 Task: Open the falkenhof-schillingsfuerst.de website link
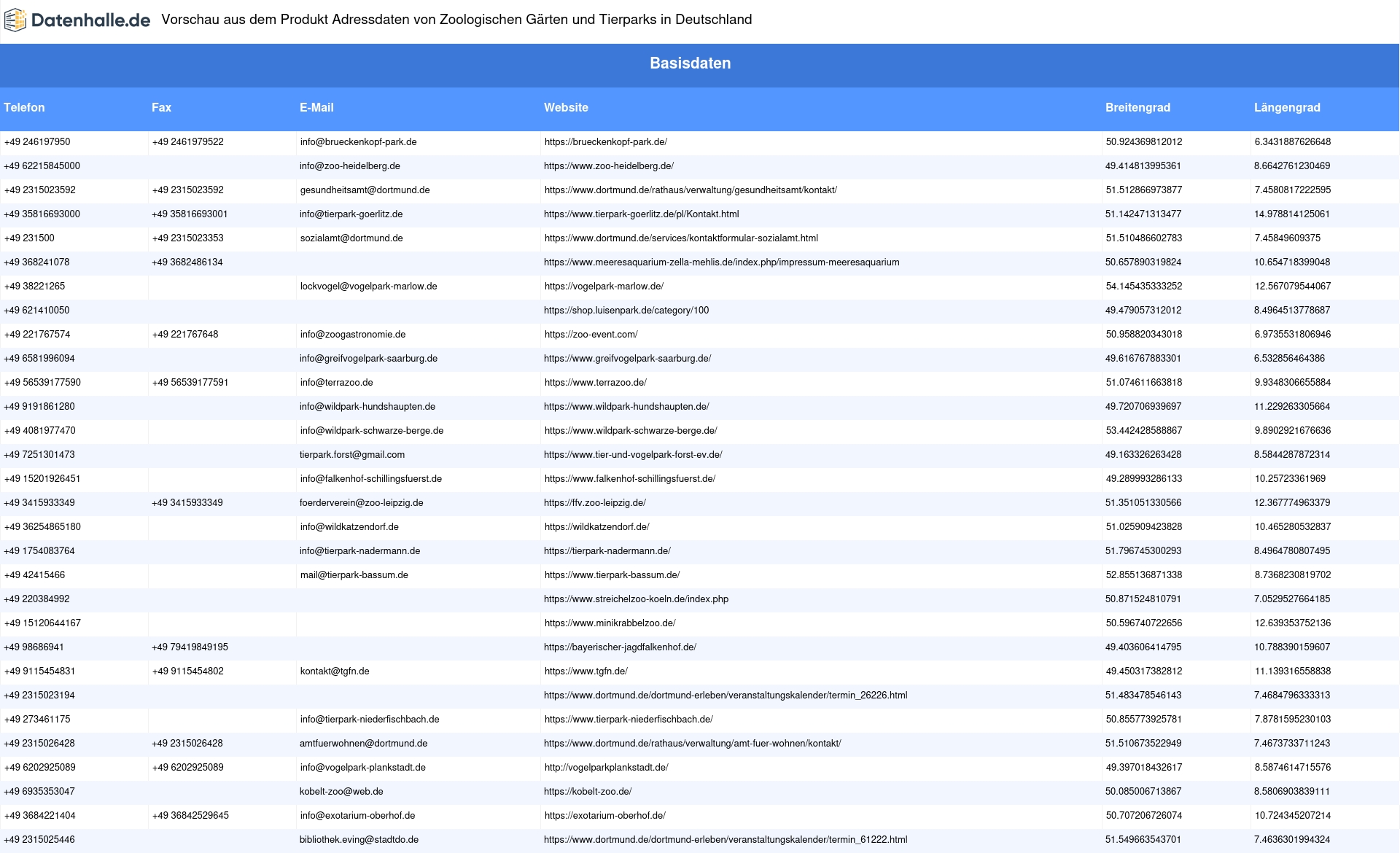pos(630,479)
